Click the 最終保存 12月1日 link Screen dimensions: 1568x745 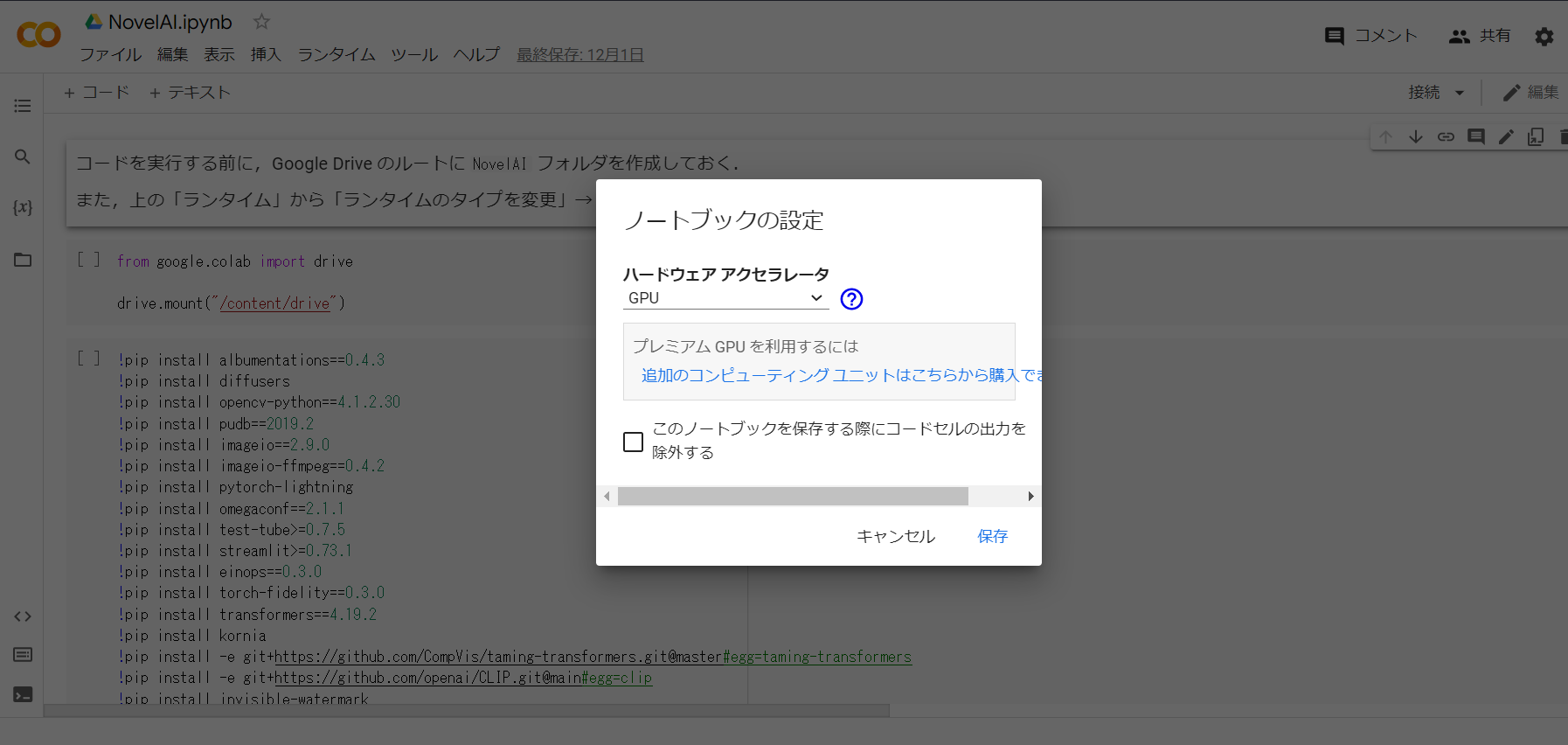[580, 54]
